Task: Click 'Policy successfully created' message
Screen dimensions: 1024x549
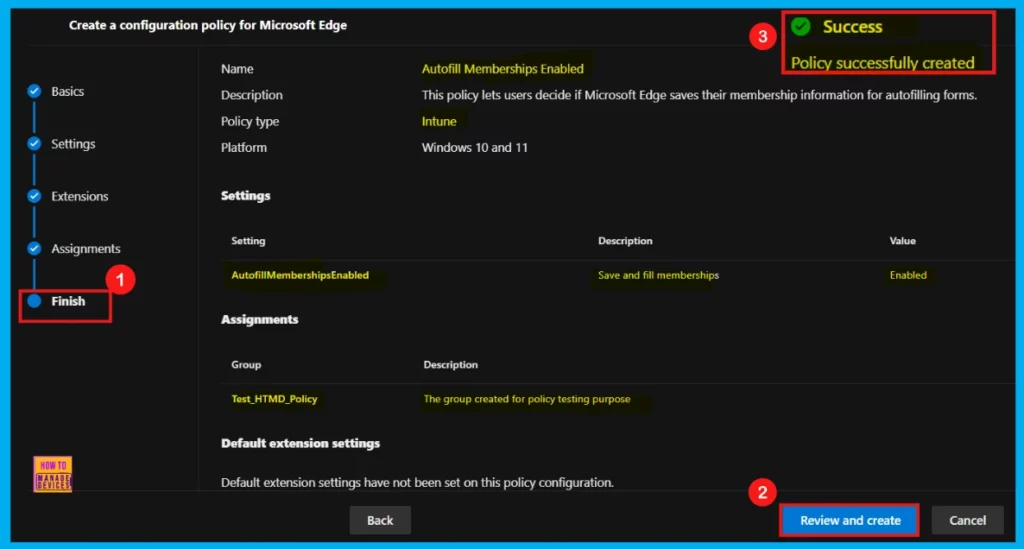Action: (882, 63)
